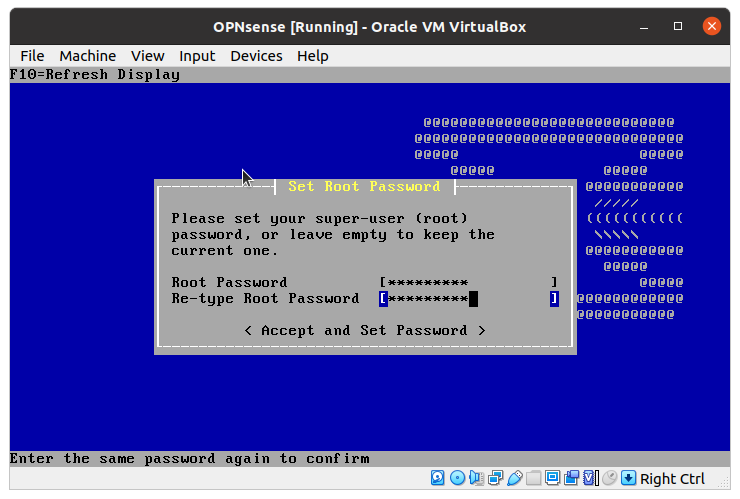Open the View menu
Viewport: 740px width, 499px height.
pos(147,56)
